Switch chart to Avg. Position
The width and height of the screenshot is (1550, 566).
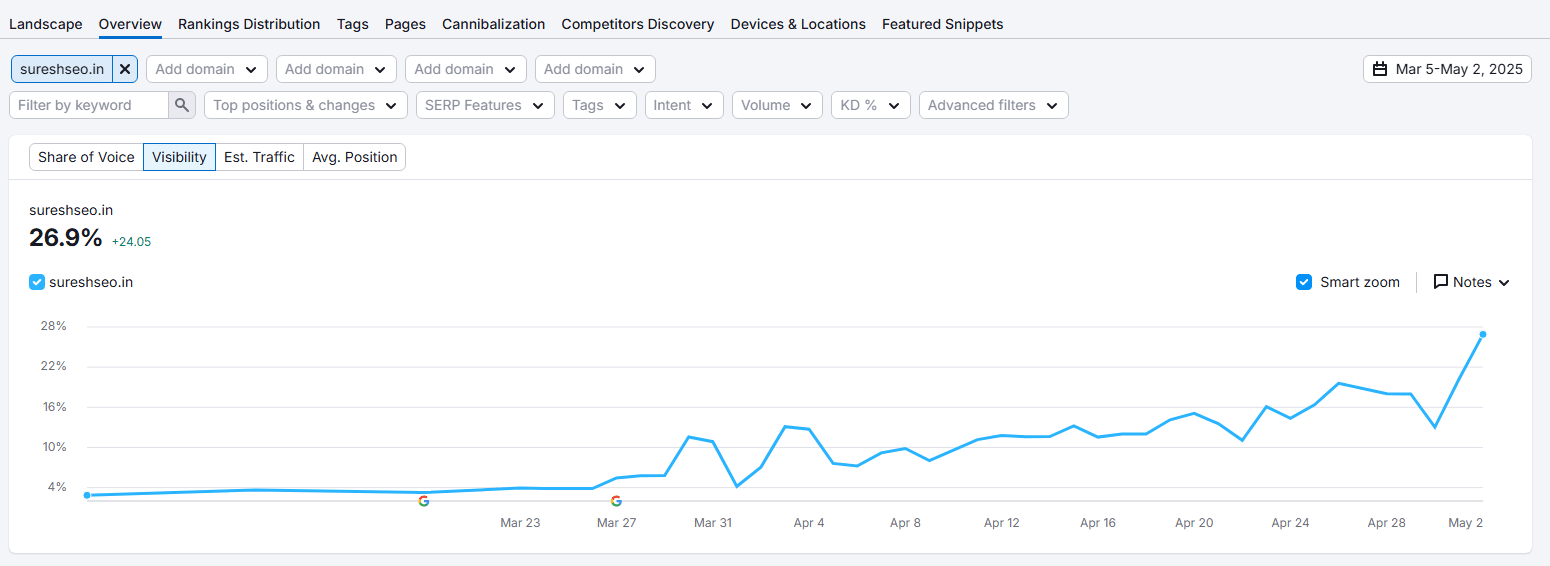tap(354, 157)
